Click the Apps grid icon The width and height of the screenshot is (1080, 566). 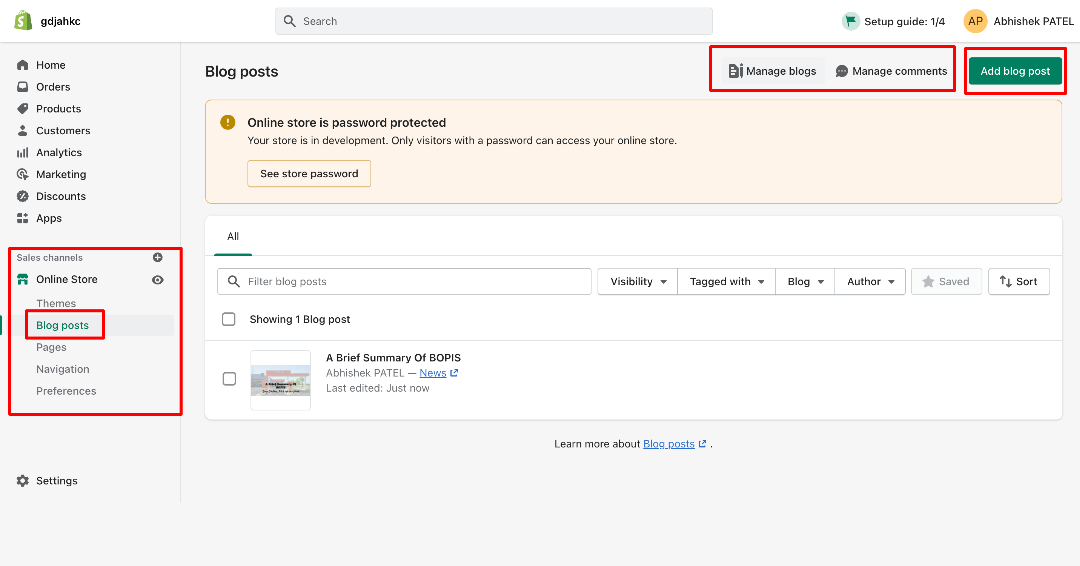tap(23, 218)
